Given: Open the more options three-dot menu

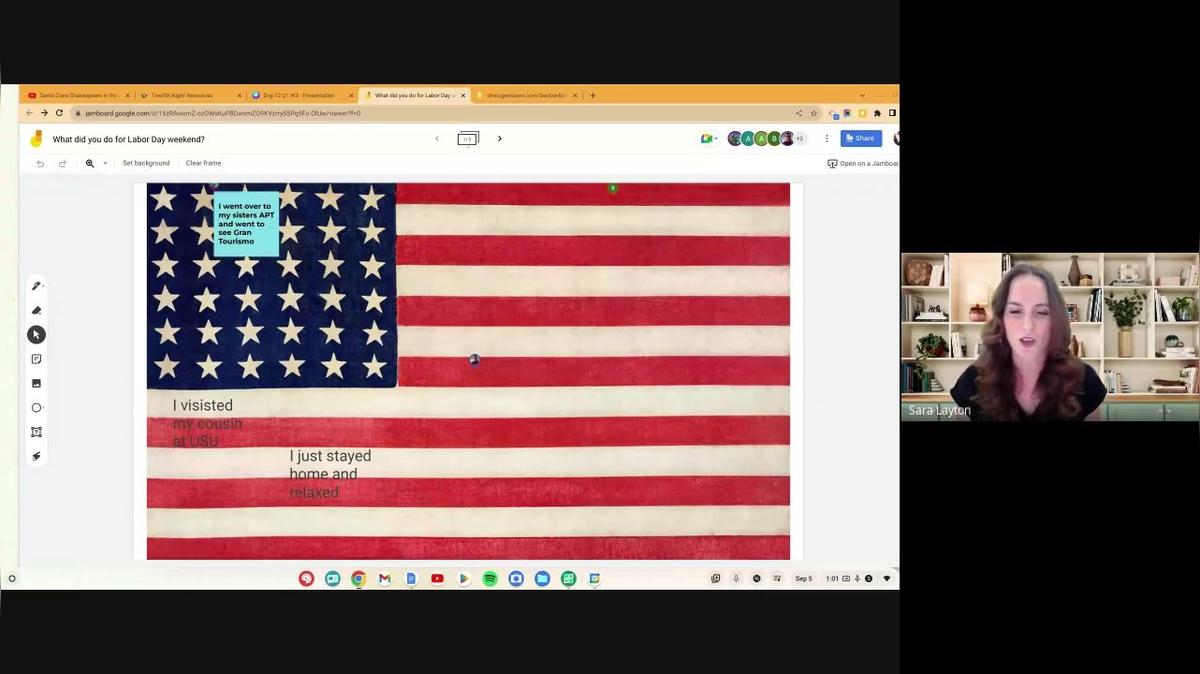Looking at the screenshot, I should pos(827,139).
